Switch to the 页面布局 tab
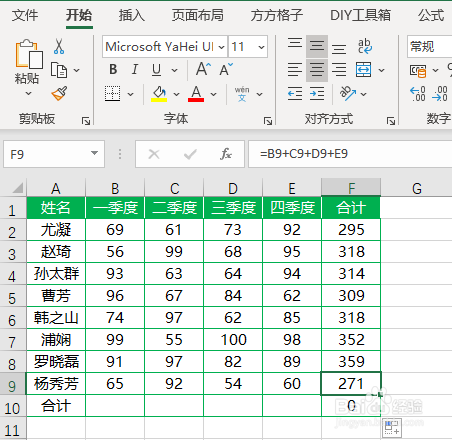Viewport: 452px width, 440px height. click(x=198, y=15)
